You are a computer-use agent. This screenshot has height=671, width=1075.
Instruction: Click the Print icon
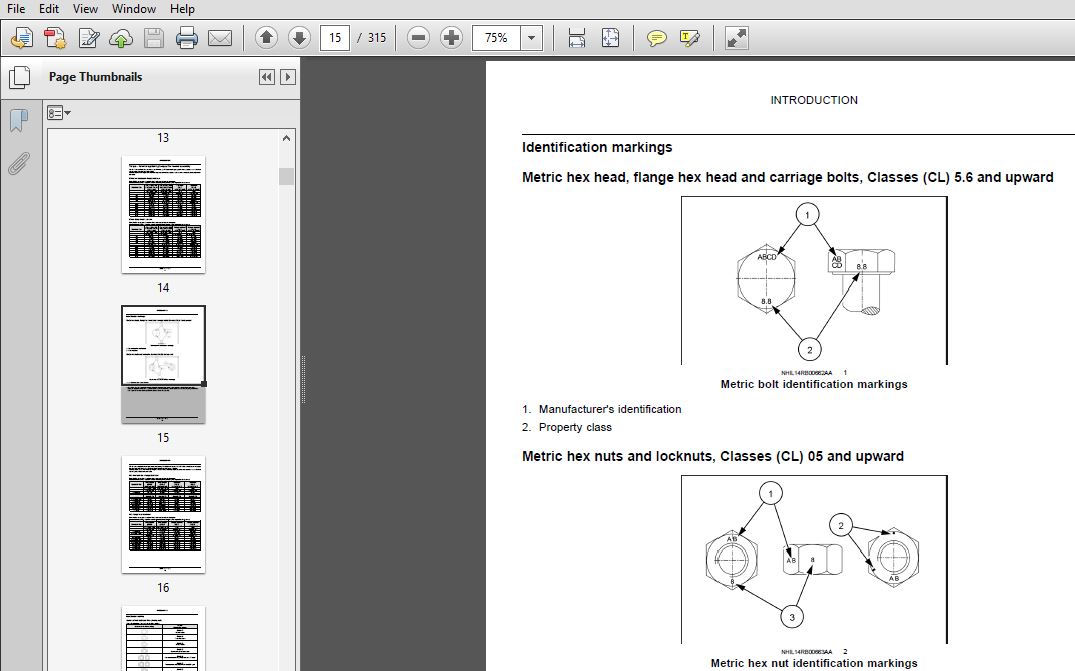[186, 38]
